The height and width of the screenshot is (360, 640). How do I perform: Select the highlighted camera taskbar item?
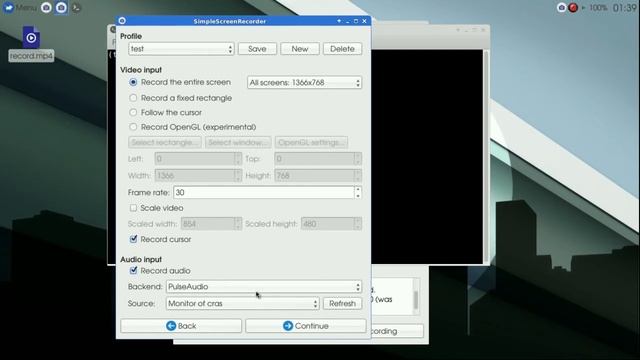pyautogui.click(x=61, y=7)
